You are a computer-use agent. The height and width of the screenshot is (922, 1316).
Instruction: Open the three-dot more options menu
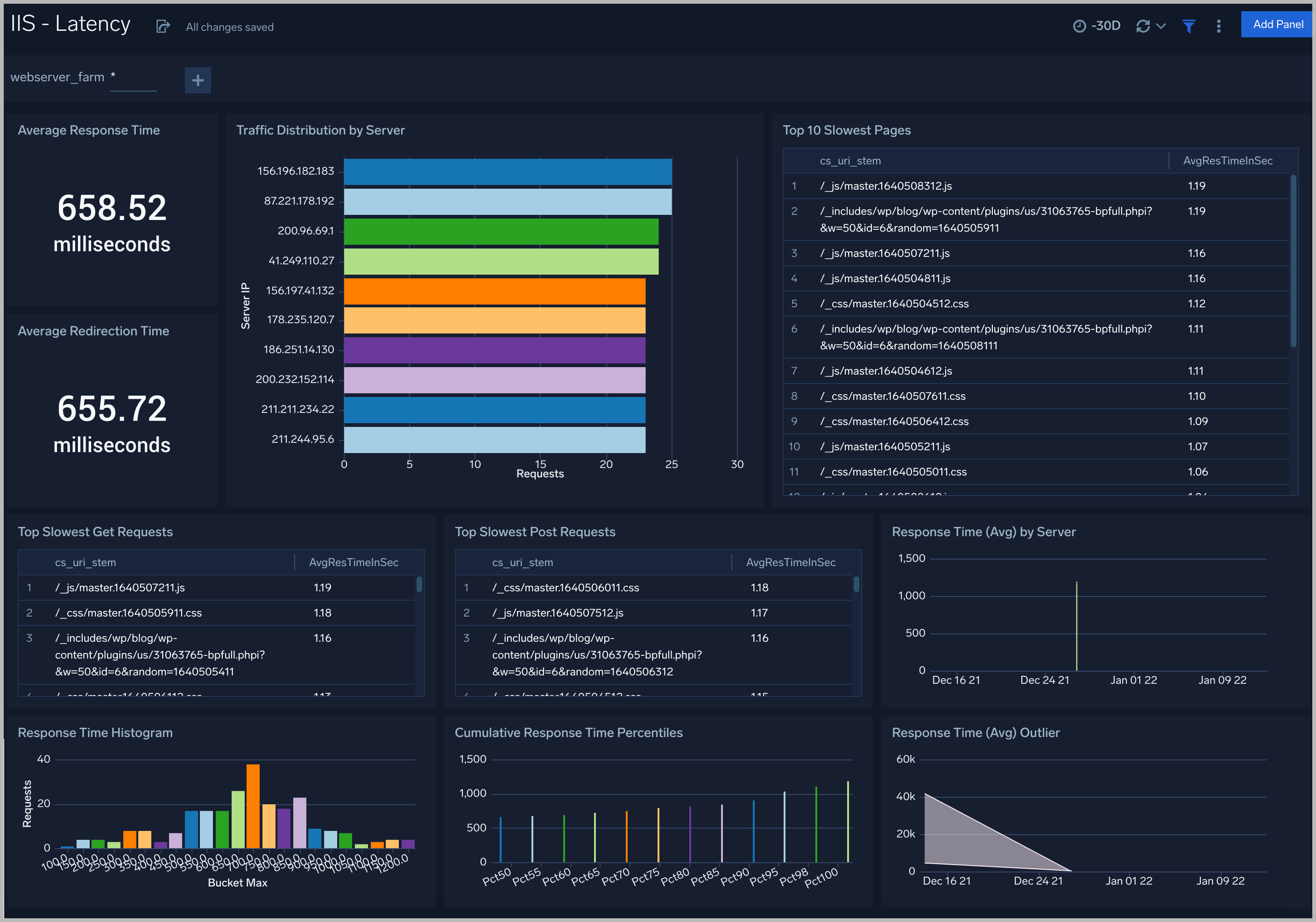coord(1218,26)
